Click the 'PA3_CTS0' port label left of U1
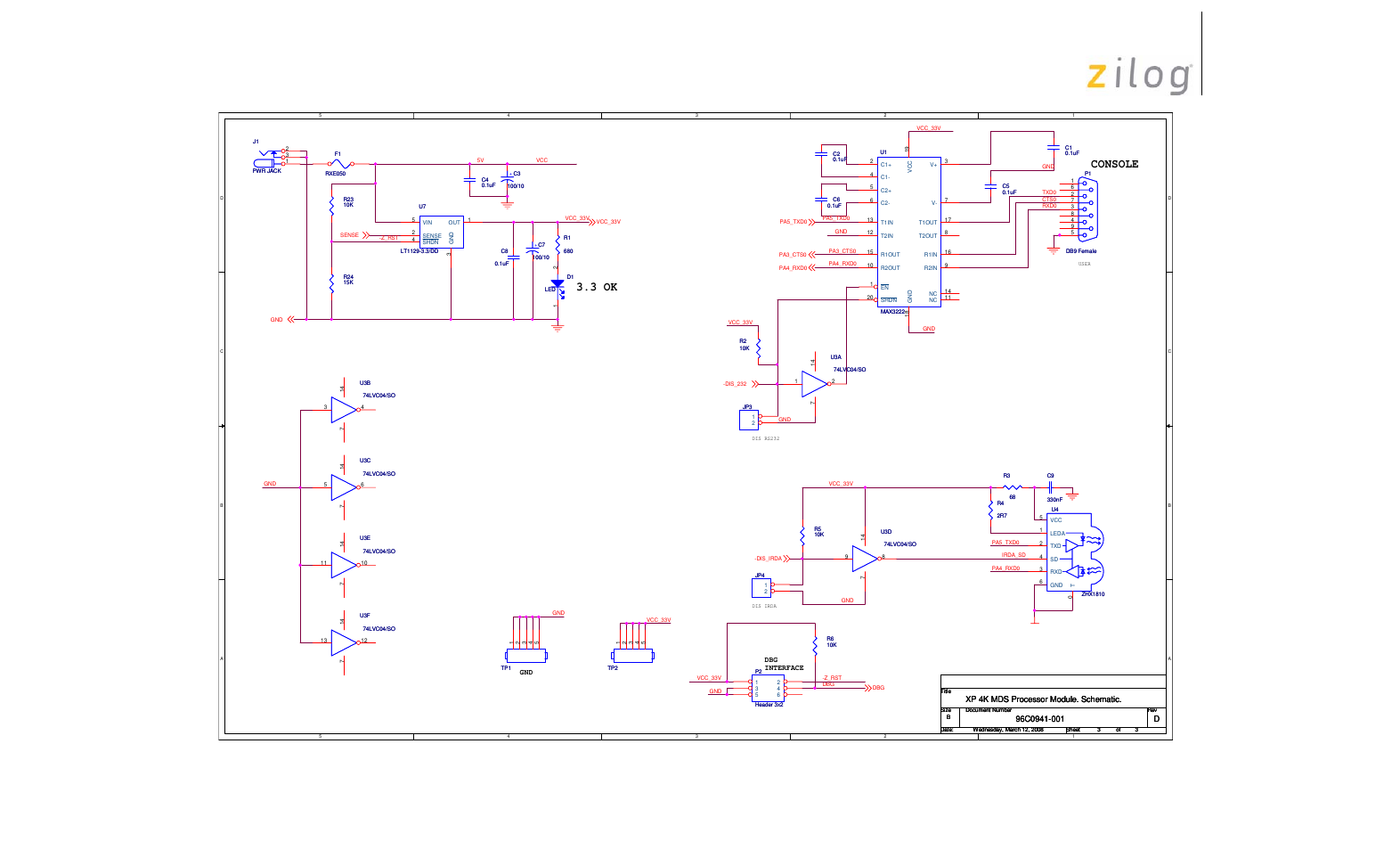Viewport: 1400px width, 850px height. click(793, 255)
